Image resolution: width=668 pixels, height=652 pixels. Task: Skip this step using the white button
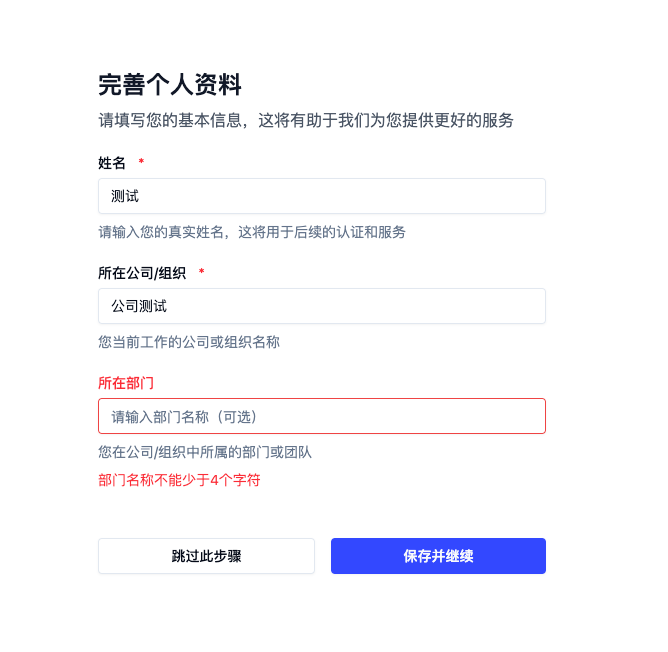(x=206, y=556)
